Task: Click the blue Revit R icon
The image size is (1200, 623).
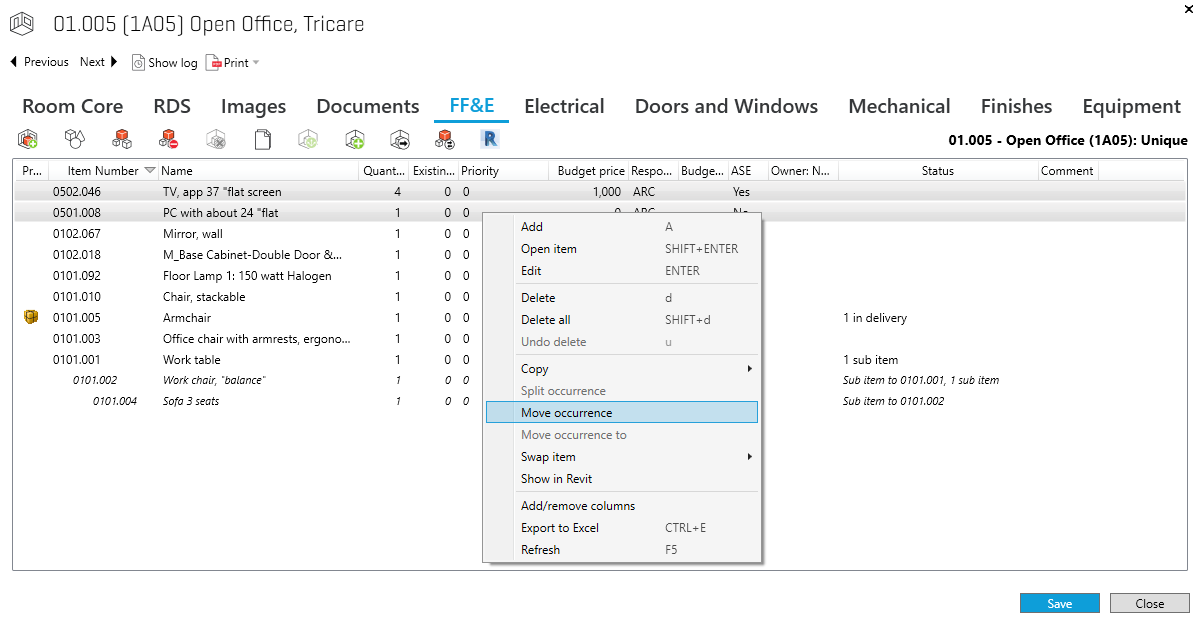Action: pos(490,139)
